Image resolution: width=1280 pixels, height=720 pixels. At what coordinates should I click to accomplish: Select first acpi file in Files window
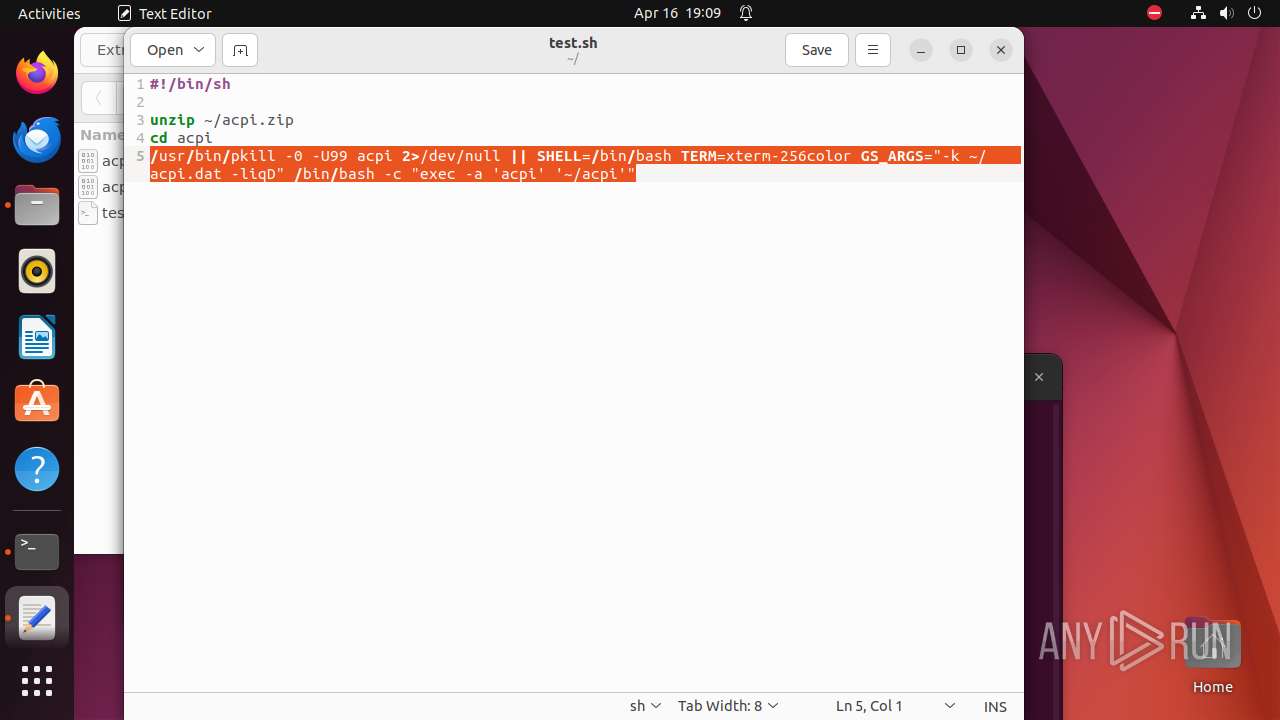[101, 161]
